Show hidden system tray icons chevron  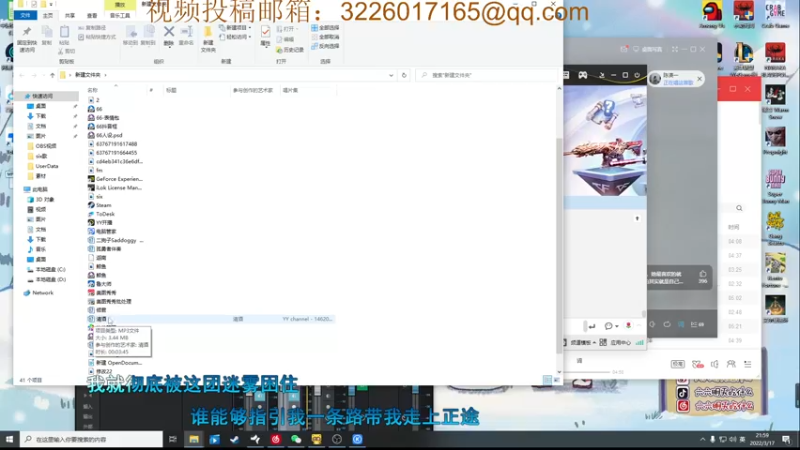[703, 439]
